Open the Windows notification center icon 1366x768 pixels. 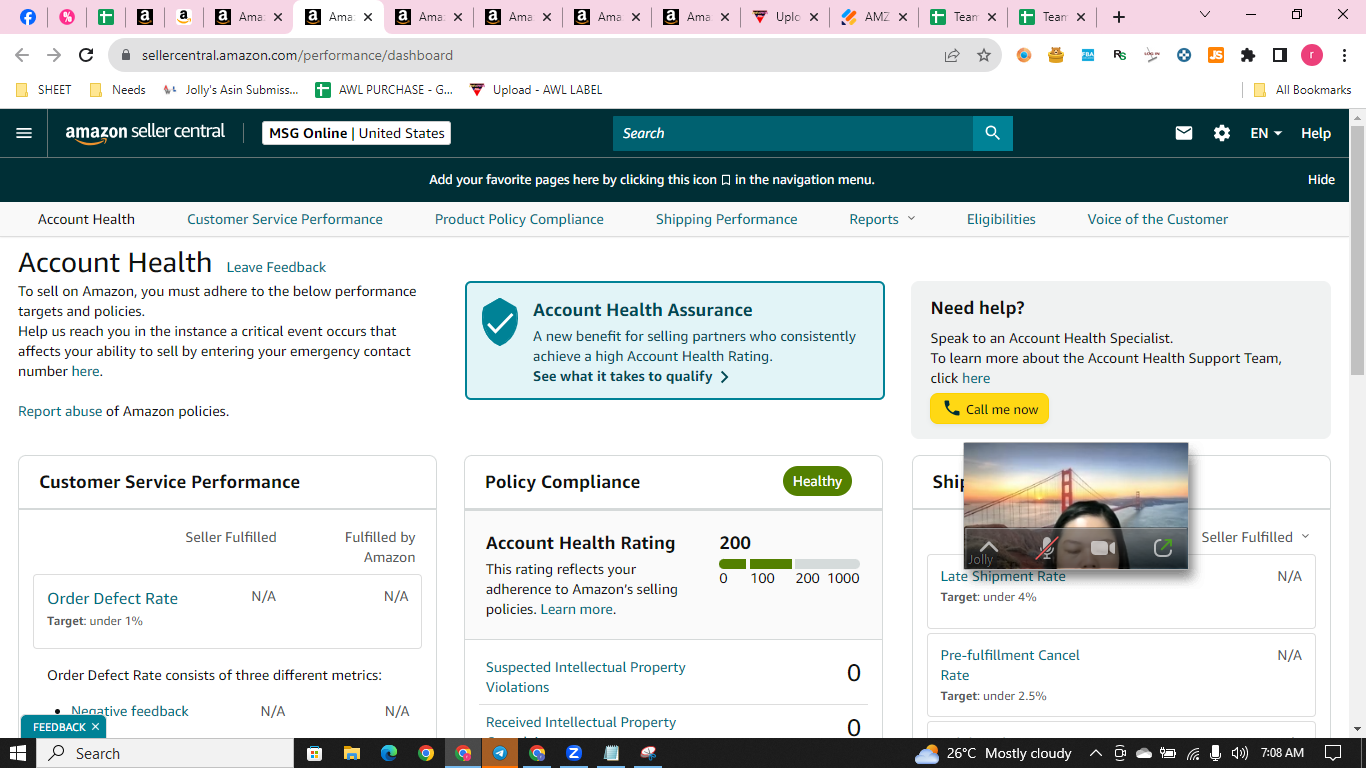(1332, 753)
